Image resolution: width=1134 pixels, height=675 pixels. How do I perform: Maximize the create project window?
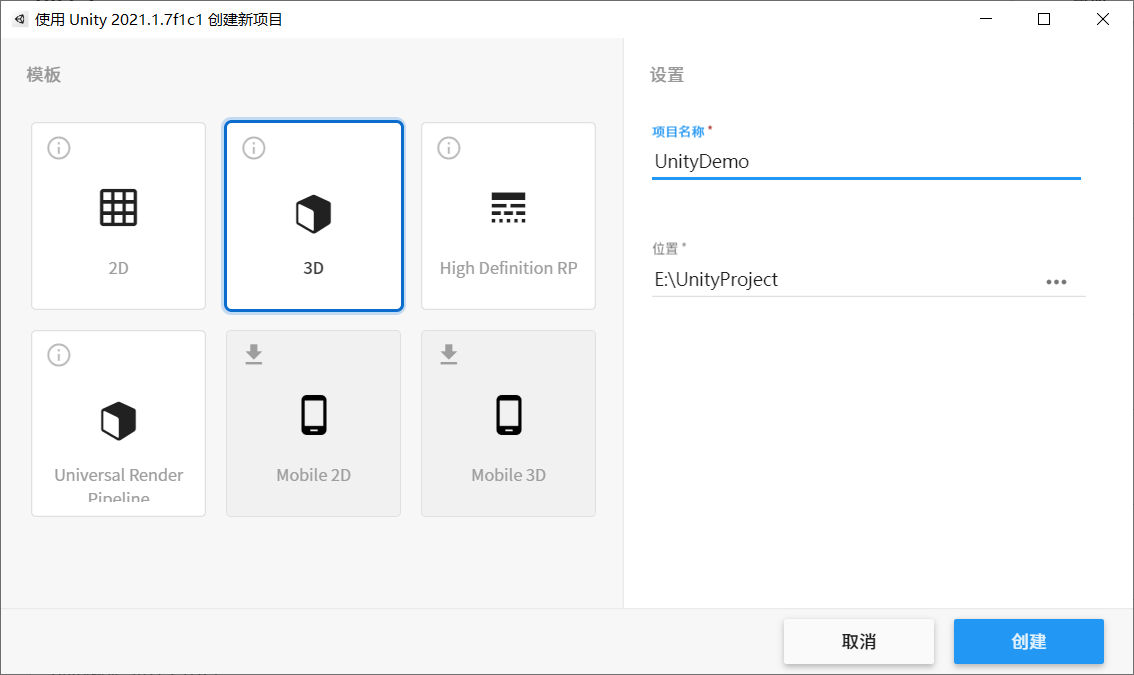1044,19
